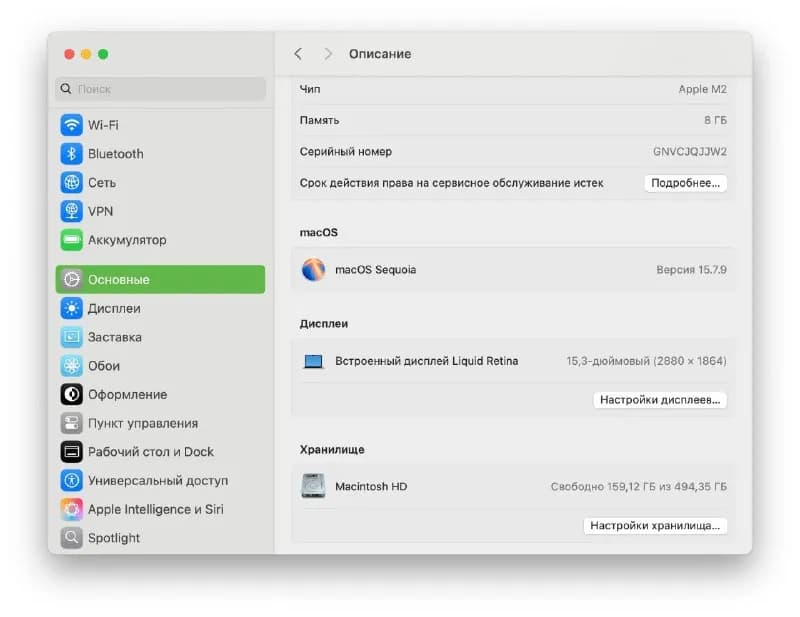The width and height of the screenshot is (800, 617).
Task: Select Основные in the sidebar
Action: click(x=160, y=280)
